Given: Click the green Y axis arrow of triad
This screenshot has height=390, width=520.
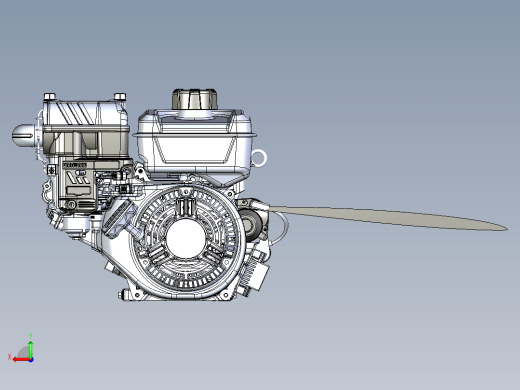Looking at the screenshot, I should click(x=30, y=349).
